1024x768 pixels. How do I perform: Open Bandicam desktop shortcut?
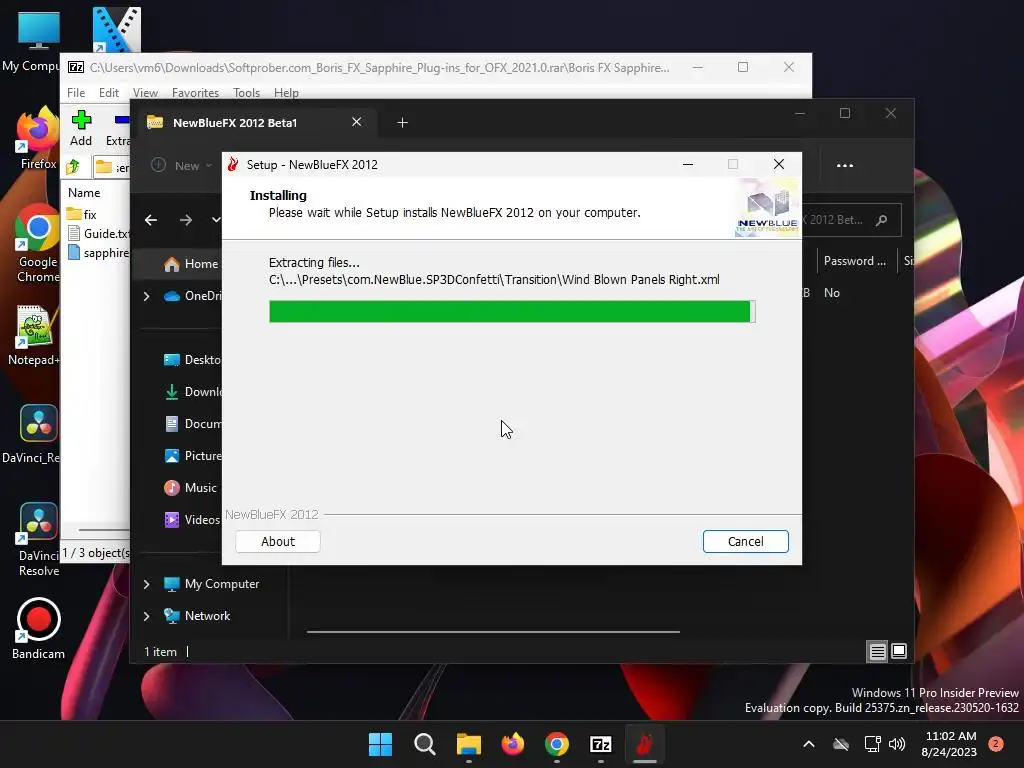click(x=38, y=628)
